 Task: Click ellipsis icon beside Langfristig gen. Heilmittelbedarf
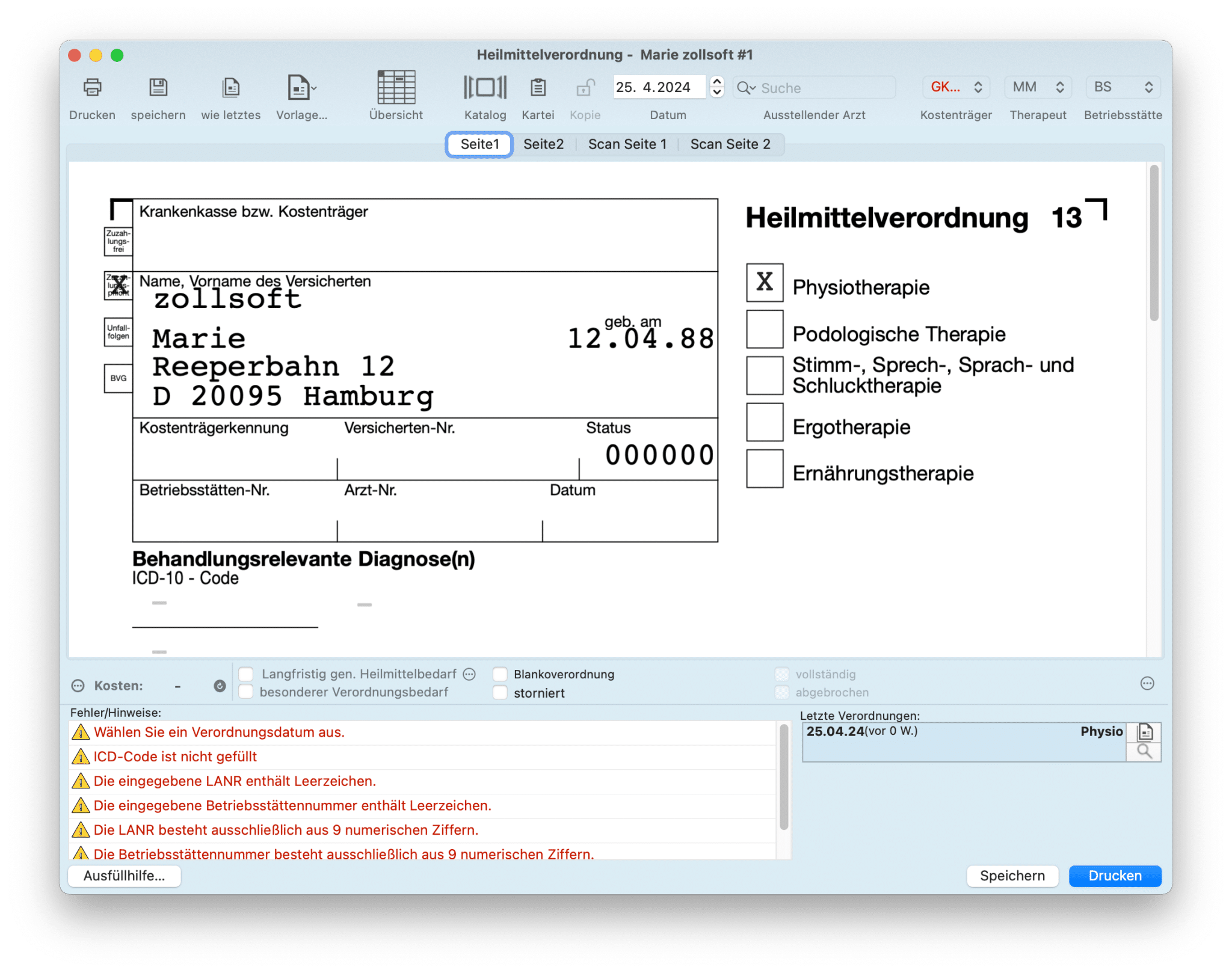pos(469,674)
